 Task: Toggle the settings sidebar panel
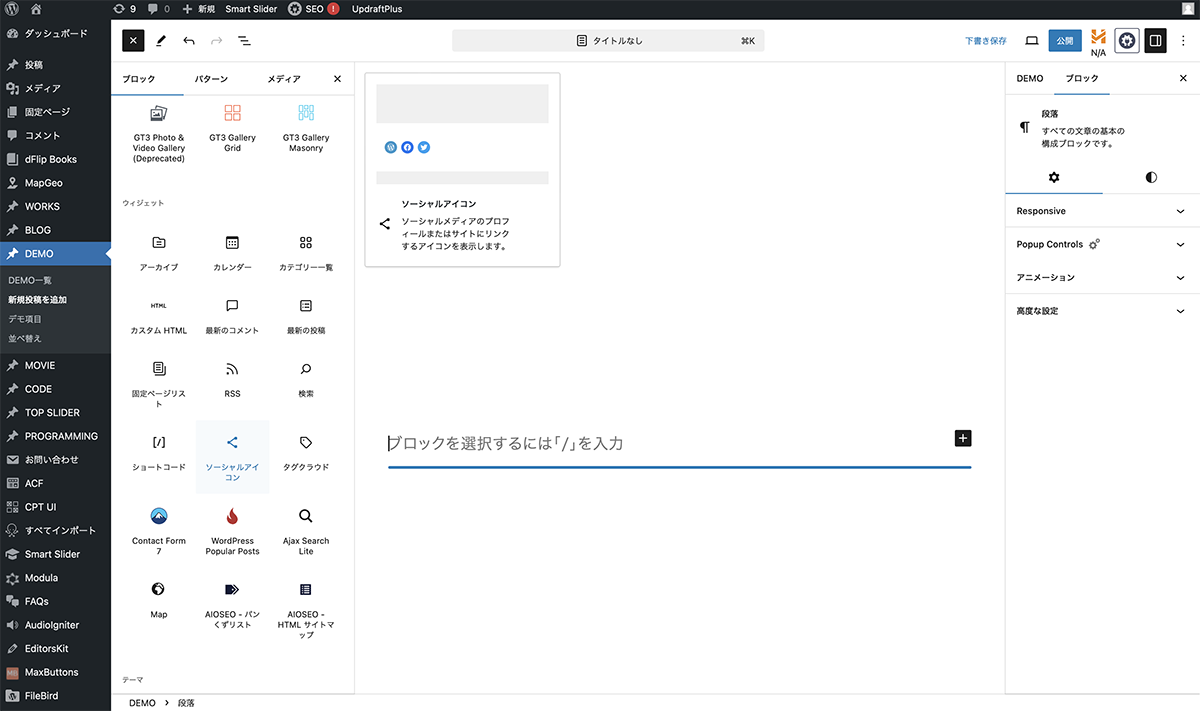click(1155, 41)
